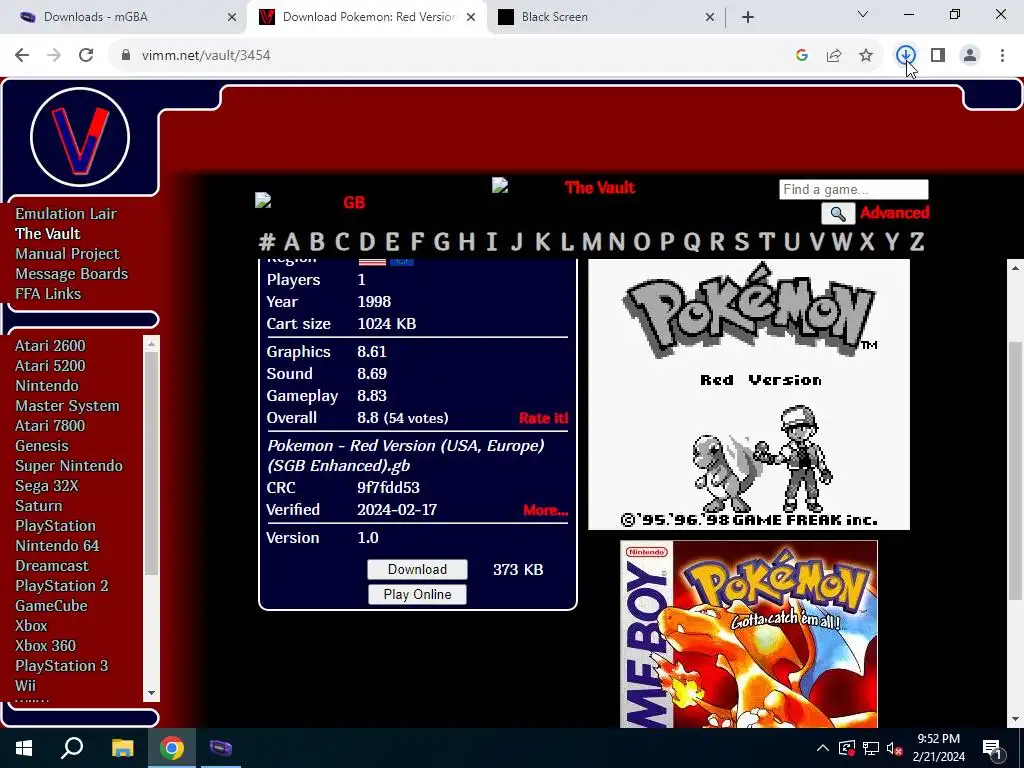1024x768 pixels.
Task: Open tab search dropdown chevron
Action: pos(863,14)
